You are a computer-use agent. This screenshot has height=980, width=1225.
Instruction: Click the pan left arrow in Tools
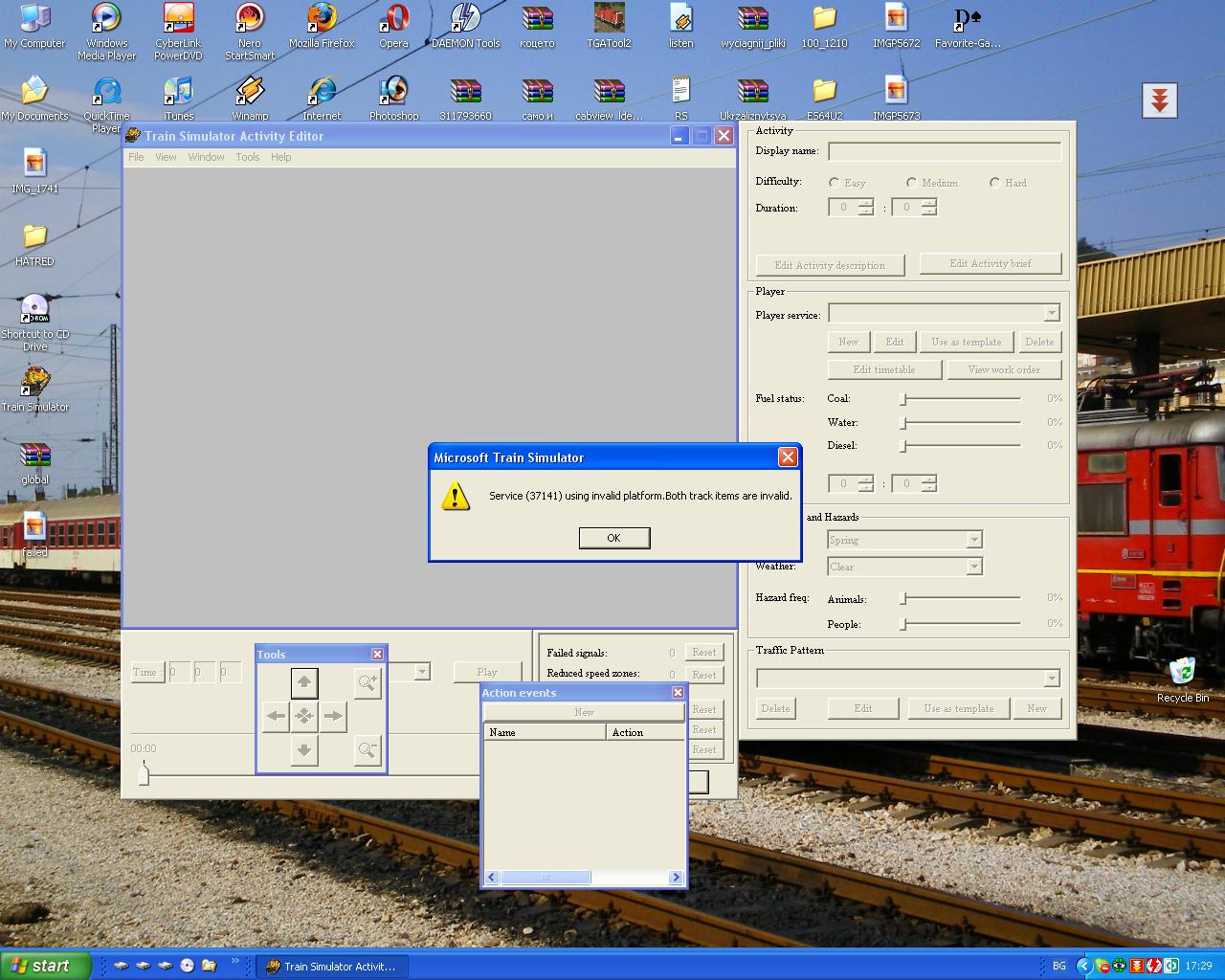pos(276,716)
